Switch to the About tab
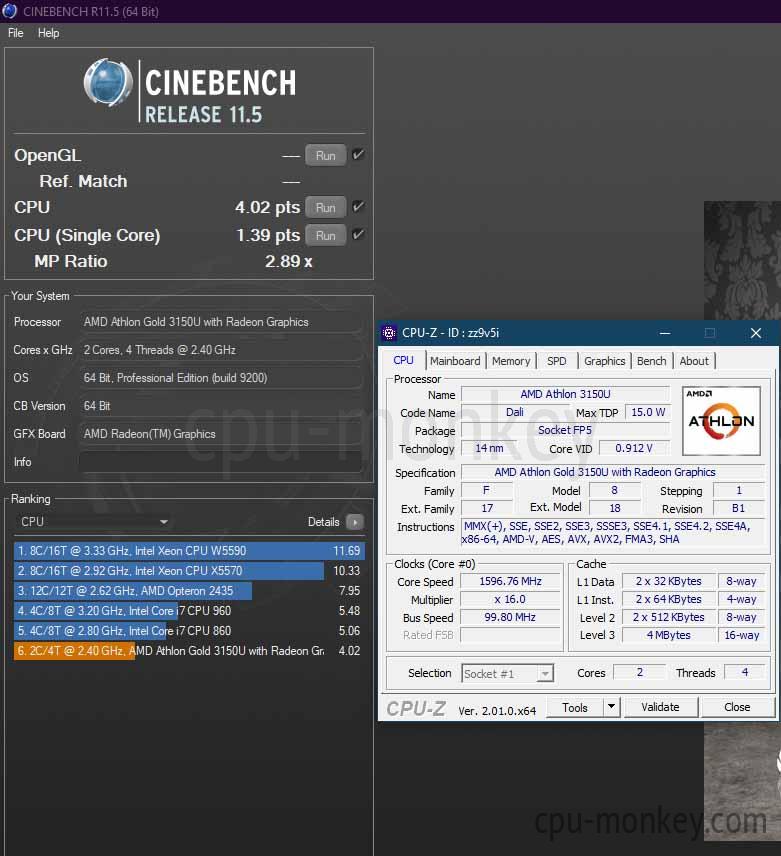The height and width of the screenshot is (856, 781). [694, 361]
